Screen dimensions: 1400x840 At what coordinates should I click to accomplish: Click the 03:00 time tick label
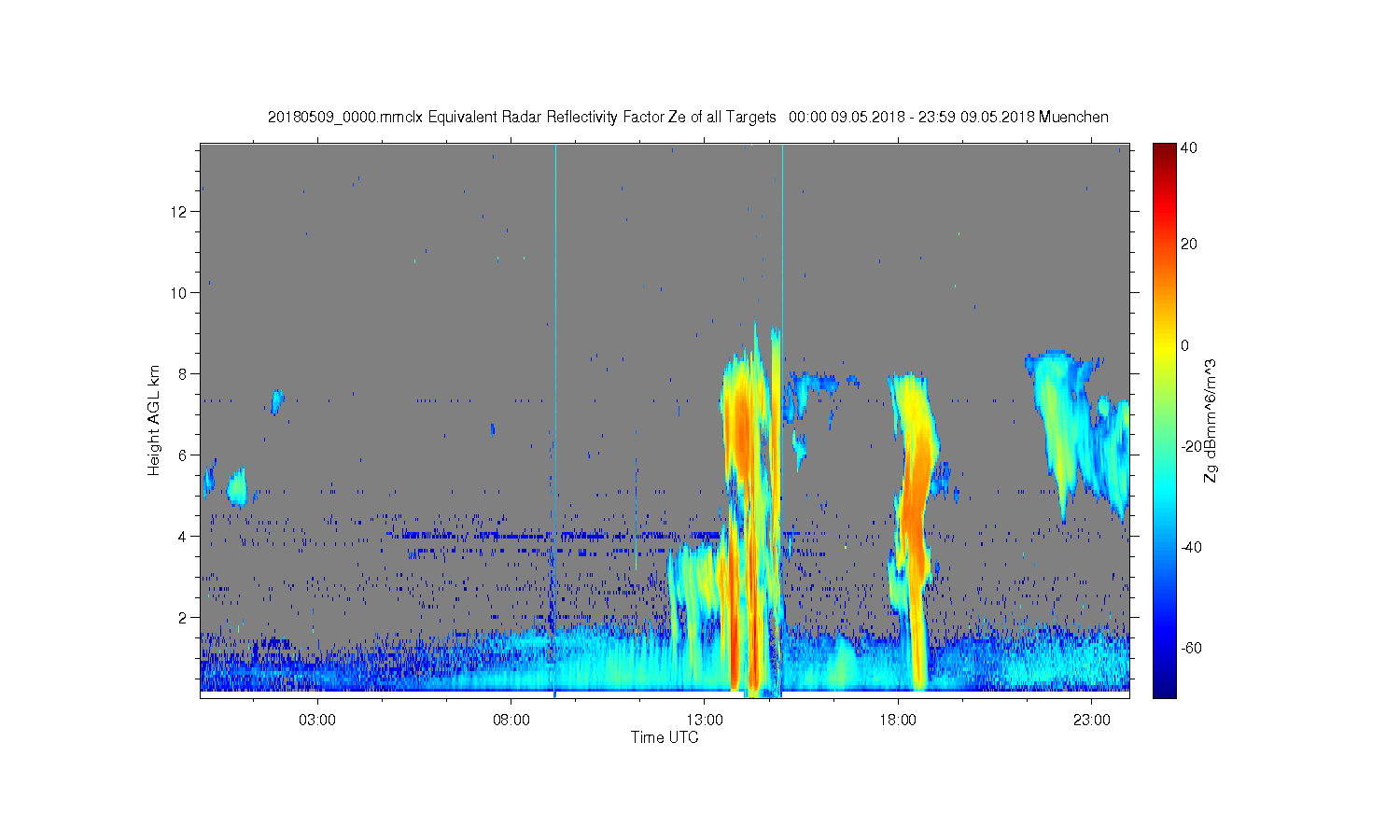[x=317, y=720]
